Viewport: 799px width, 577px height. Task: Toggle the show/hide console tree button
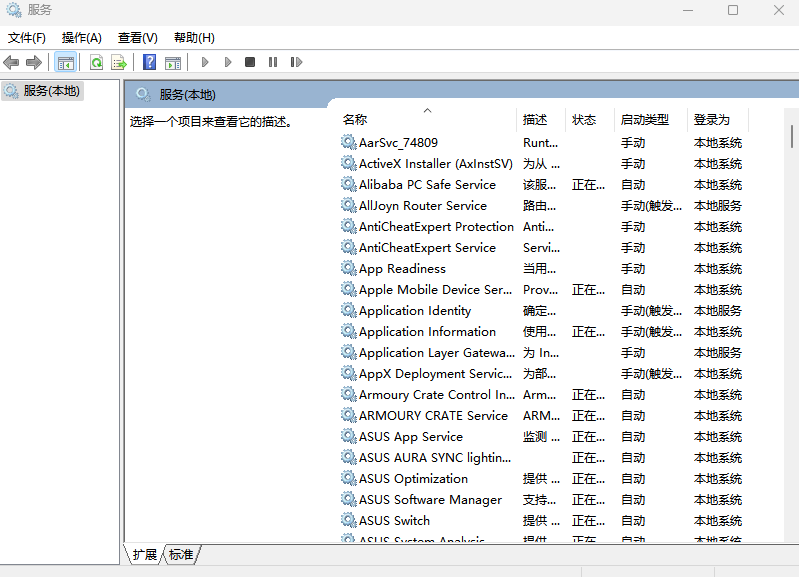(x=66, y=62)
